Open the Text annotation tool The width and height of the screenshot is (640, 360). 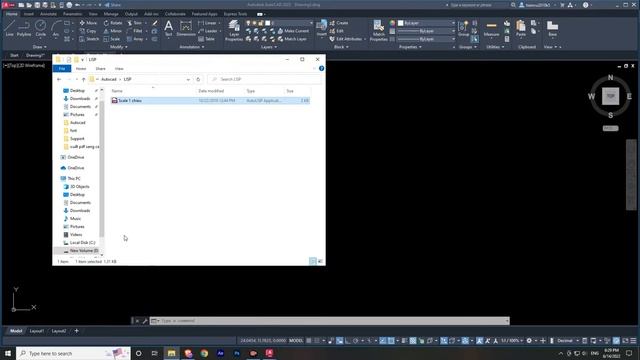(x=169, y=29)
